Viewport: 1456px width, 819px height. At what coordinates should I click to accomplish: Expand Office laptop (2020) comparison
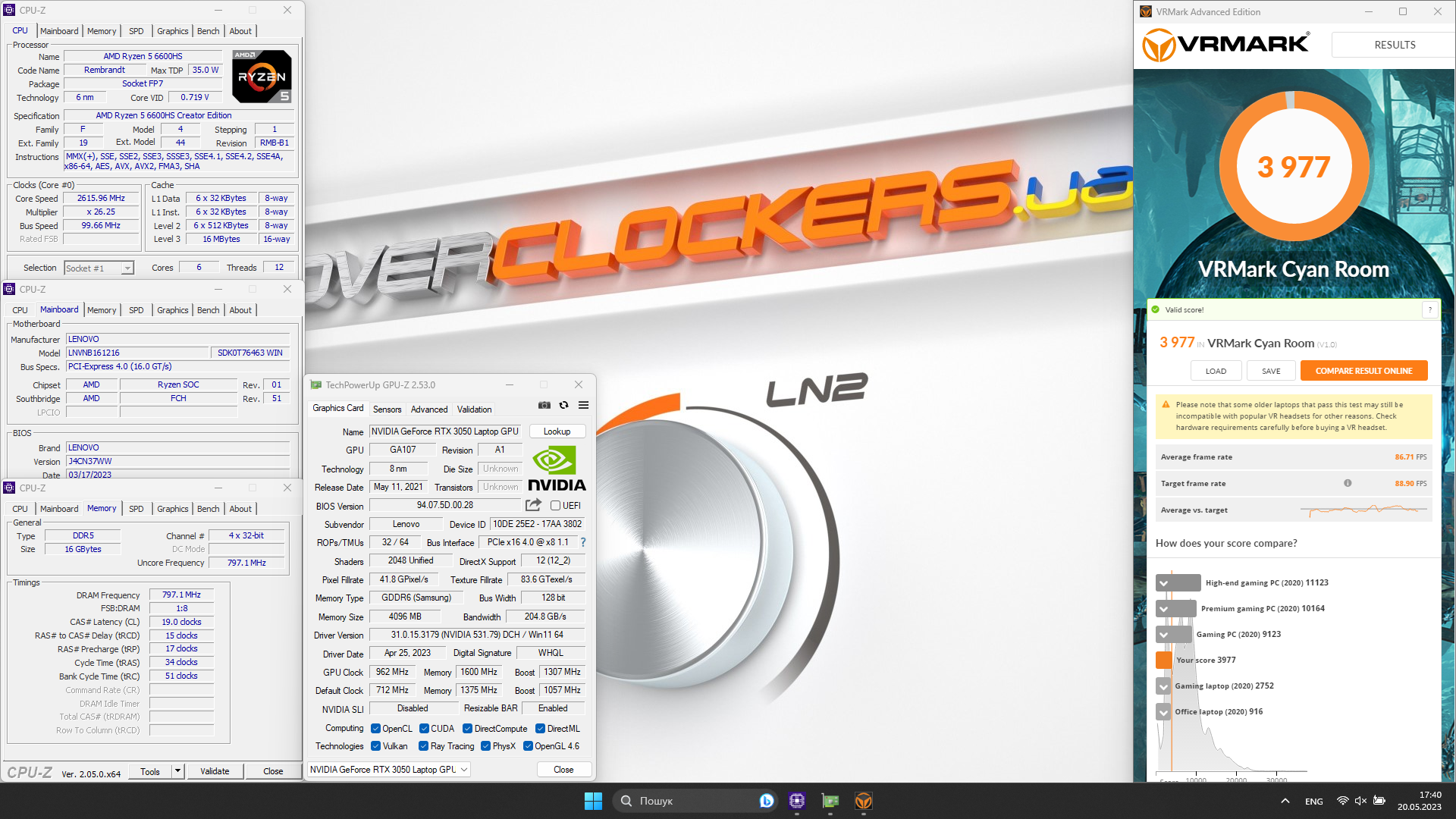point(1163,711)
